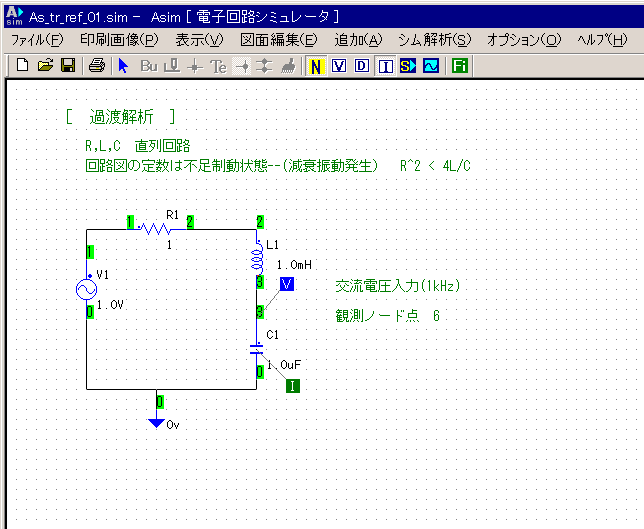Viewport: 644px width, 529px height.
Task: Open the 印刷画像(P) menu
Action: click(119, 40)
